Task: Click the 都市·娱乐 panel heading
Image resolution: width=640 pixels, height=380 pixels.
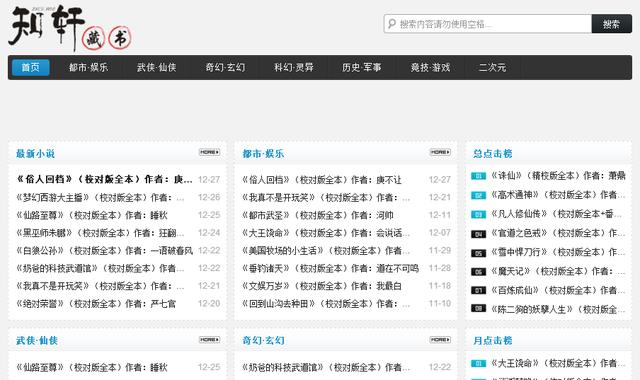Action: click(263, 154)
